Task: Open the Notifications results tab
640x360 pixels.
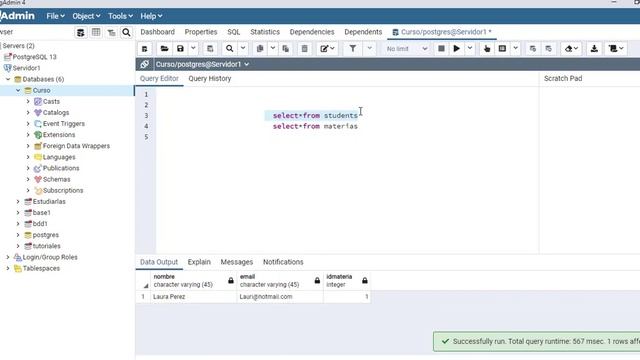Action: coord(283,262)
